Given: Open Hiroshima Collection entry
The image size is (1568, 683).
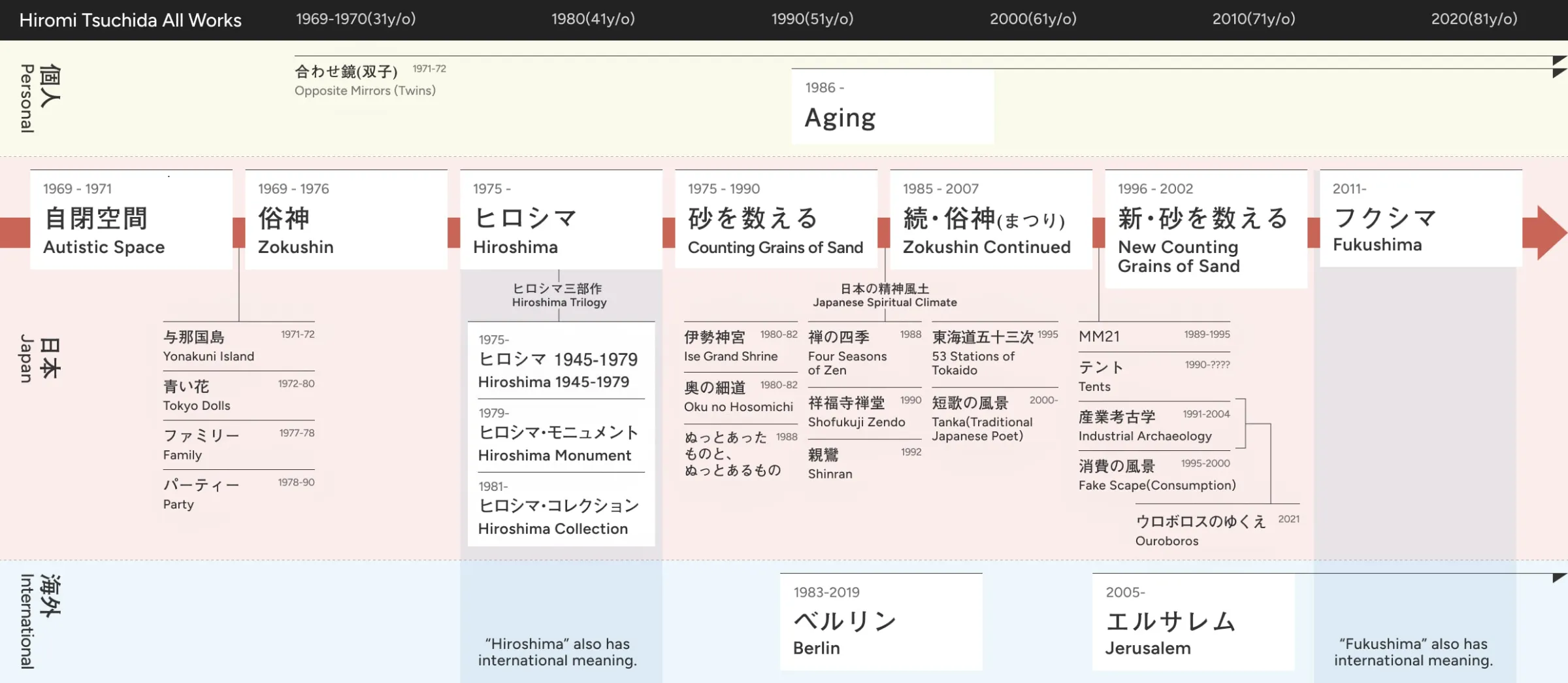Looking at the screenshot, I should (561, 508).
